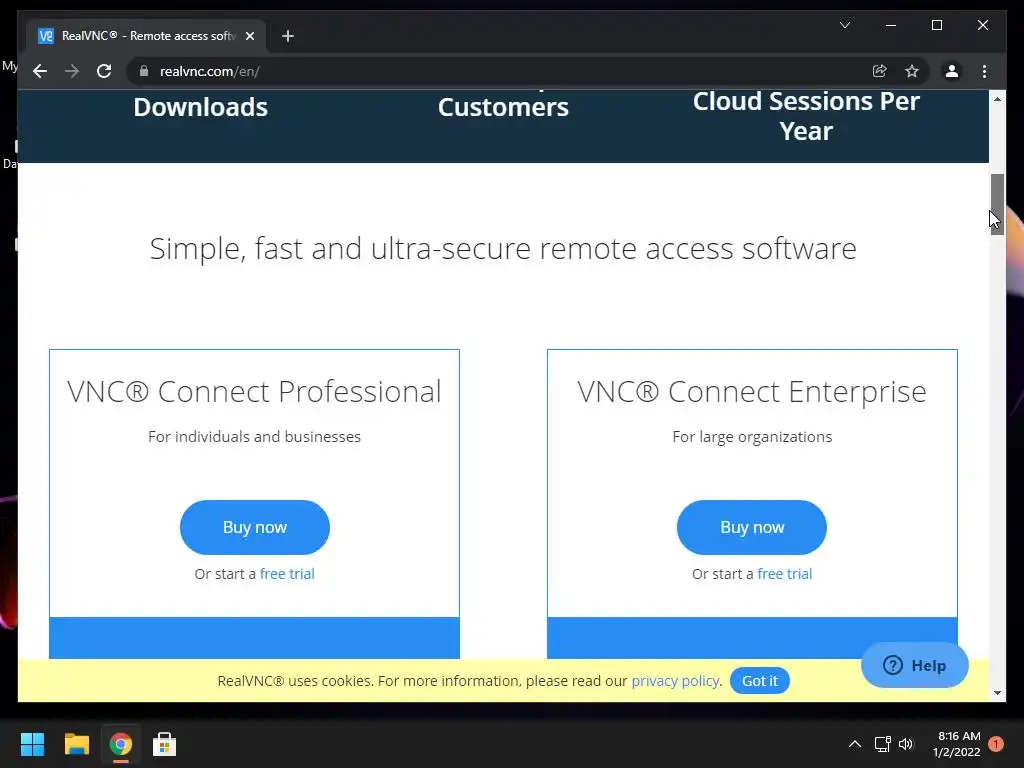Viewport: 1024px width, 768px height.
Task: Open the Help chat widget
Action: [x=914, y=665]
